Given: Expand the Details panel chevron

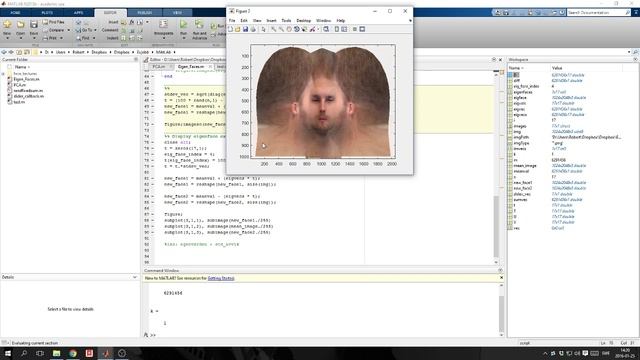Looking at the screenshot, I should (135, 277).
